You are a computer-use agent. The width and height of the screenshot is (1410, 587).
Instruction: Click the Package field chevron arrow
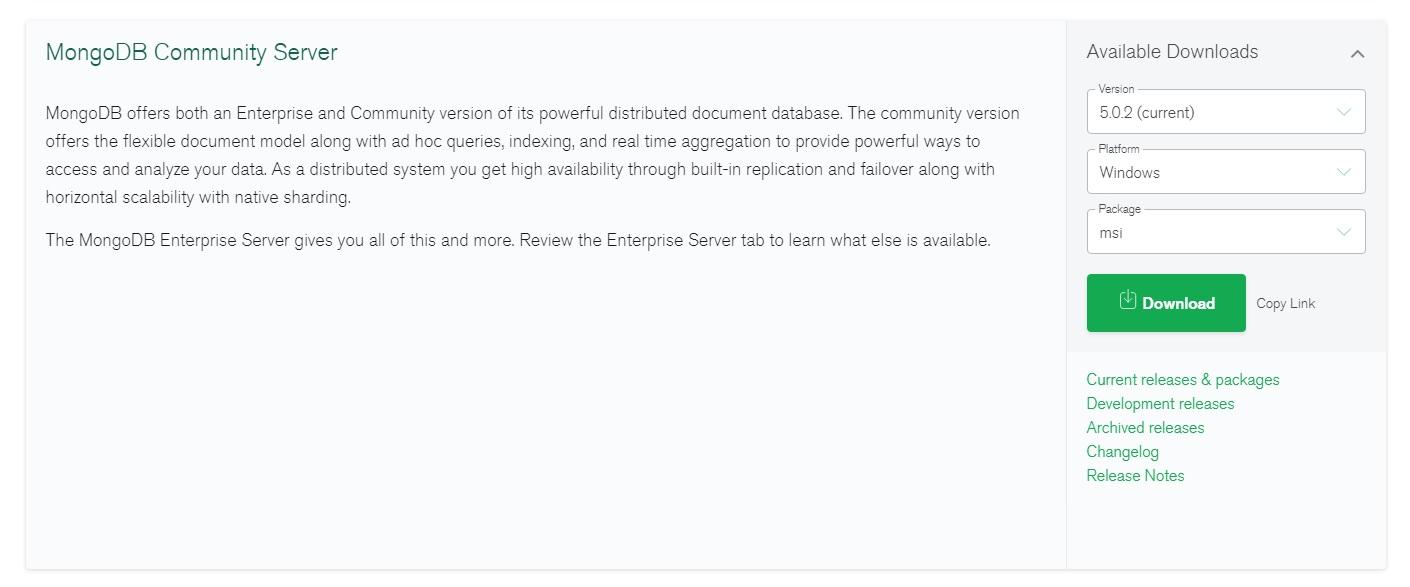pyautogui.click(x=1344, y=231)
